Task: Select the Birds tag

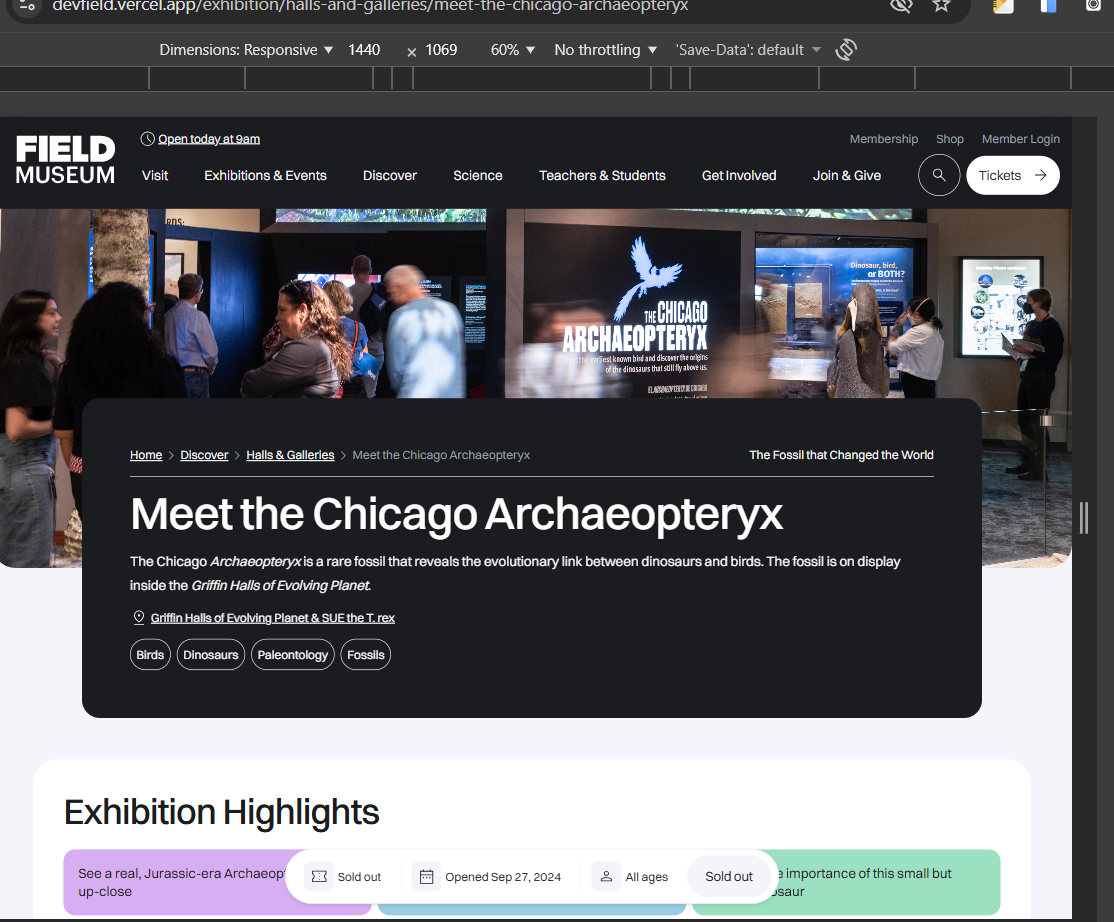Action: pos(150,655)
